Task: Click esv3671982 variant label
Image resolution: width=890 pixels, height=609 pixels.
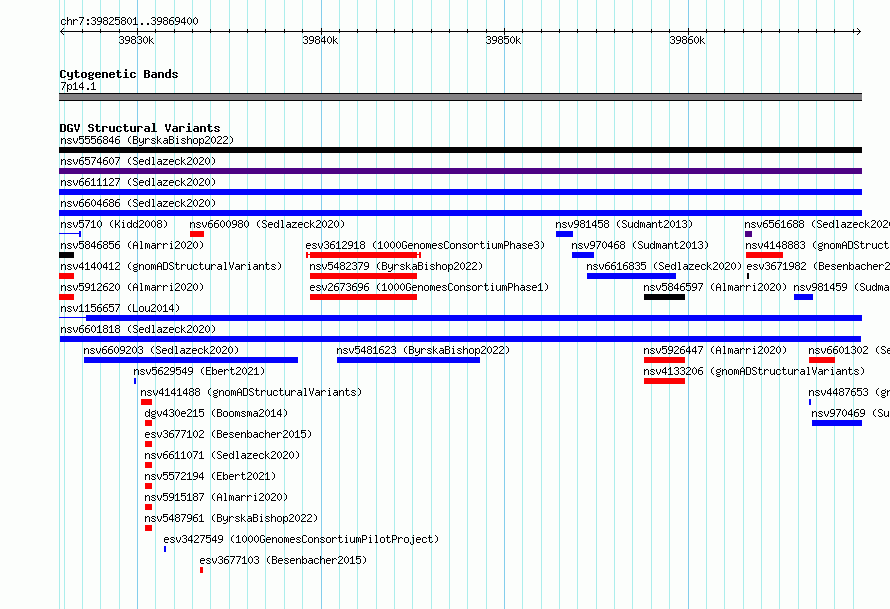Action: [x=818, y=266]
